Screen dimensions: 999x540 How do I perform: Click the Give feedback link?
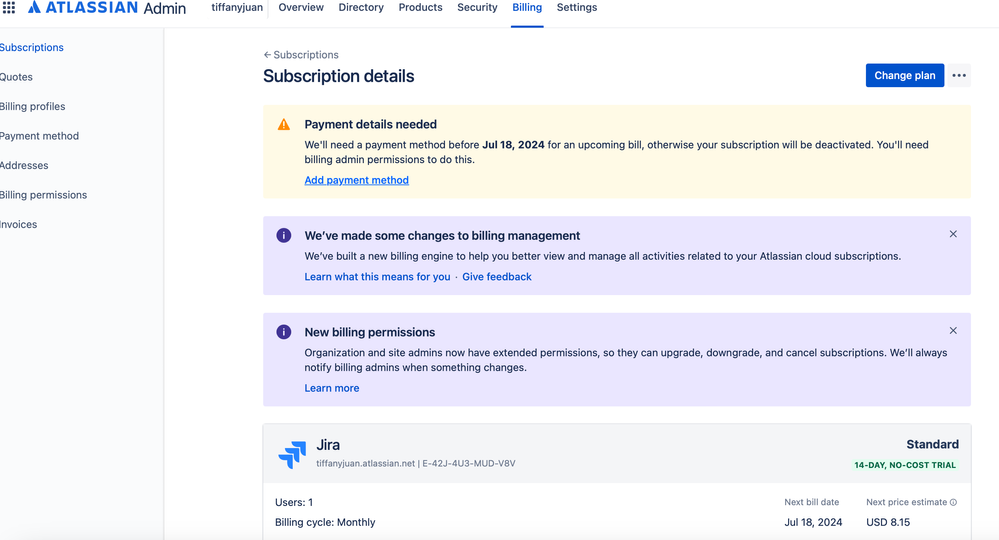click(496, 277)
